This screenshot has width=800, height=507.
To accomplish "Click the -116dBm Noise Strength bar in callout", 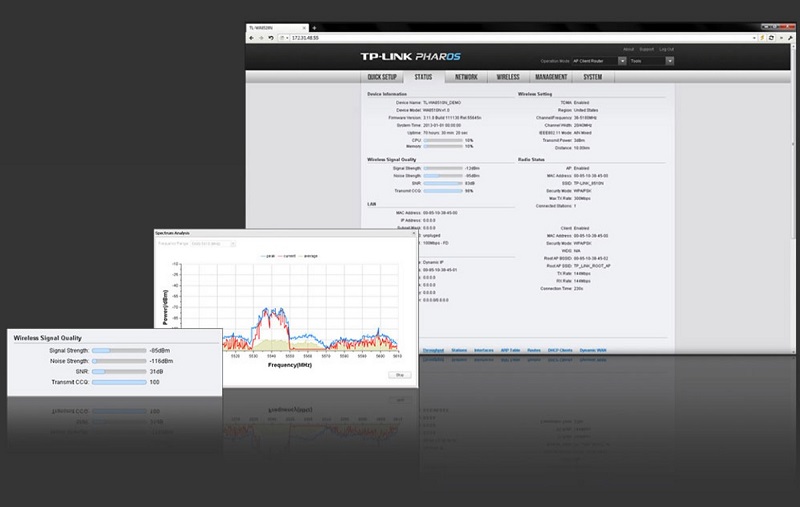I will [119, 361].
